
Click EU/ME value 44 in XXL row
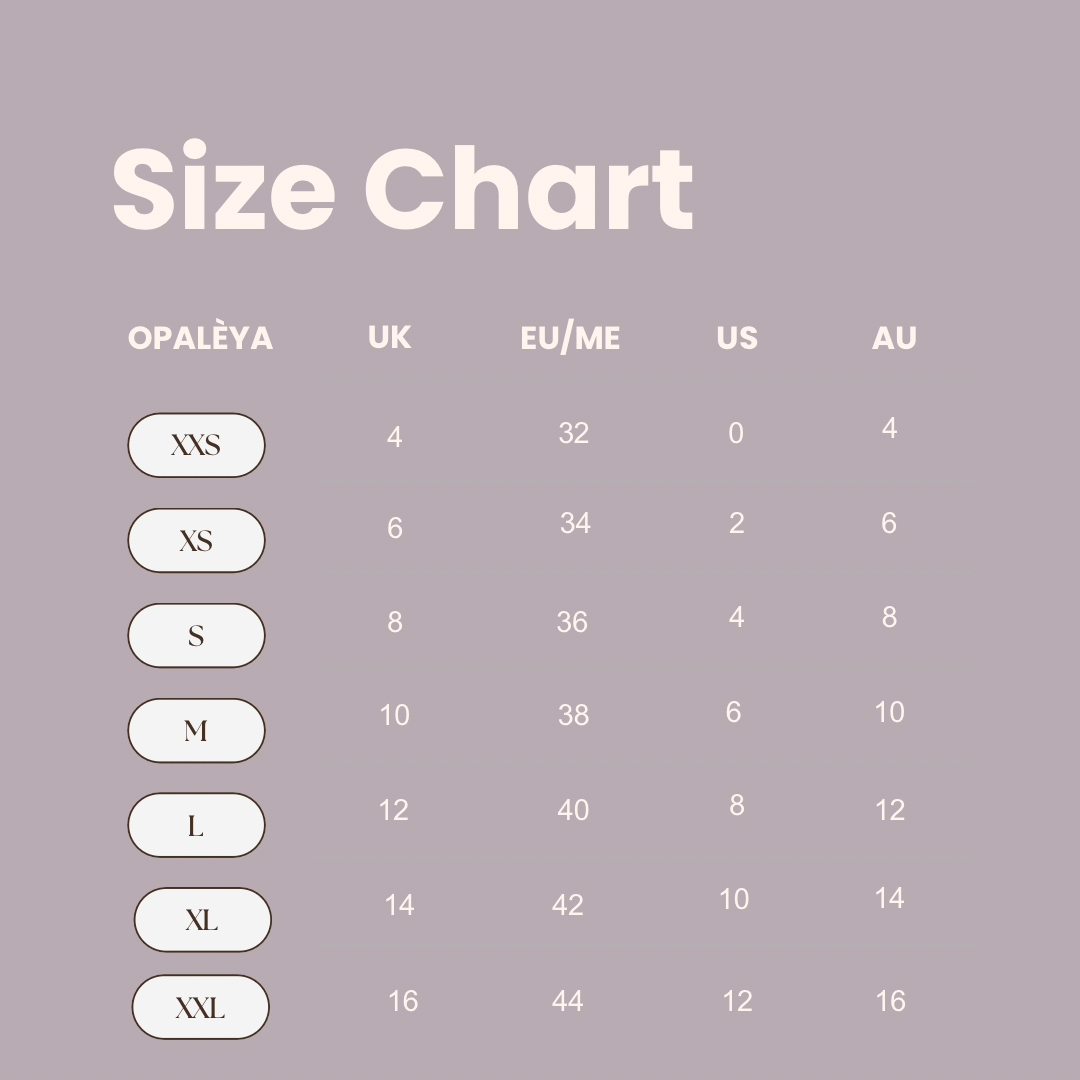(567, 1000)
